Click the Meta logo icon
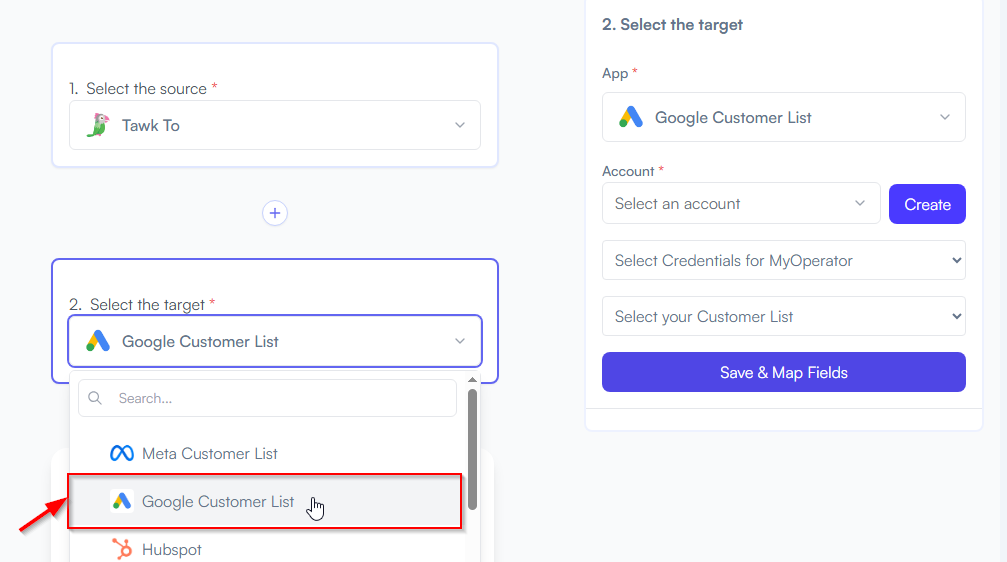 121,453
